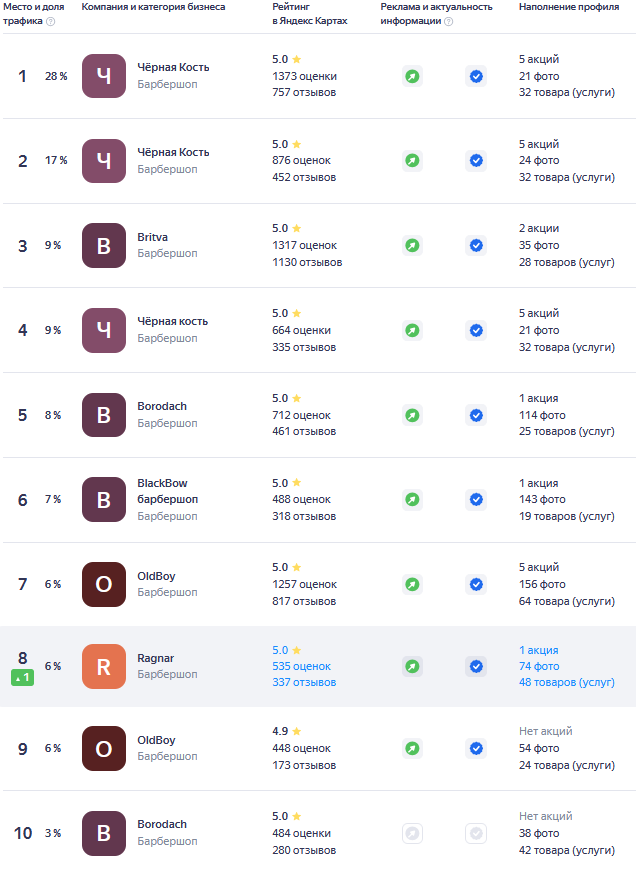The height and width of the screenshot is (875, 636).
Task: Click the green advertising icon in row 1
Action: pos(412,76)
